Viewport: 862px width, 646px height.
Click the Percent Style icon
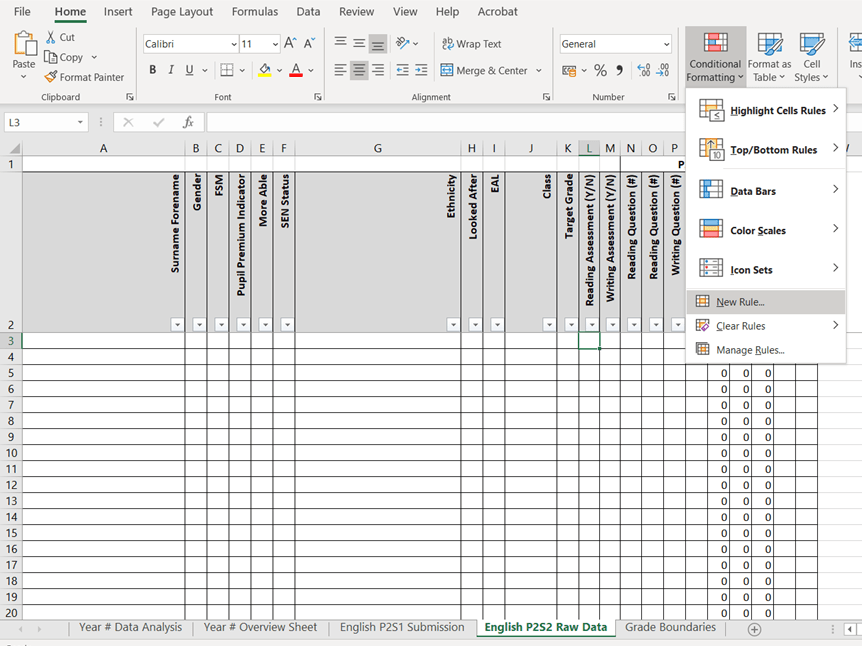[x=600, y=71]
